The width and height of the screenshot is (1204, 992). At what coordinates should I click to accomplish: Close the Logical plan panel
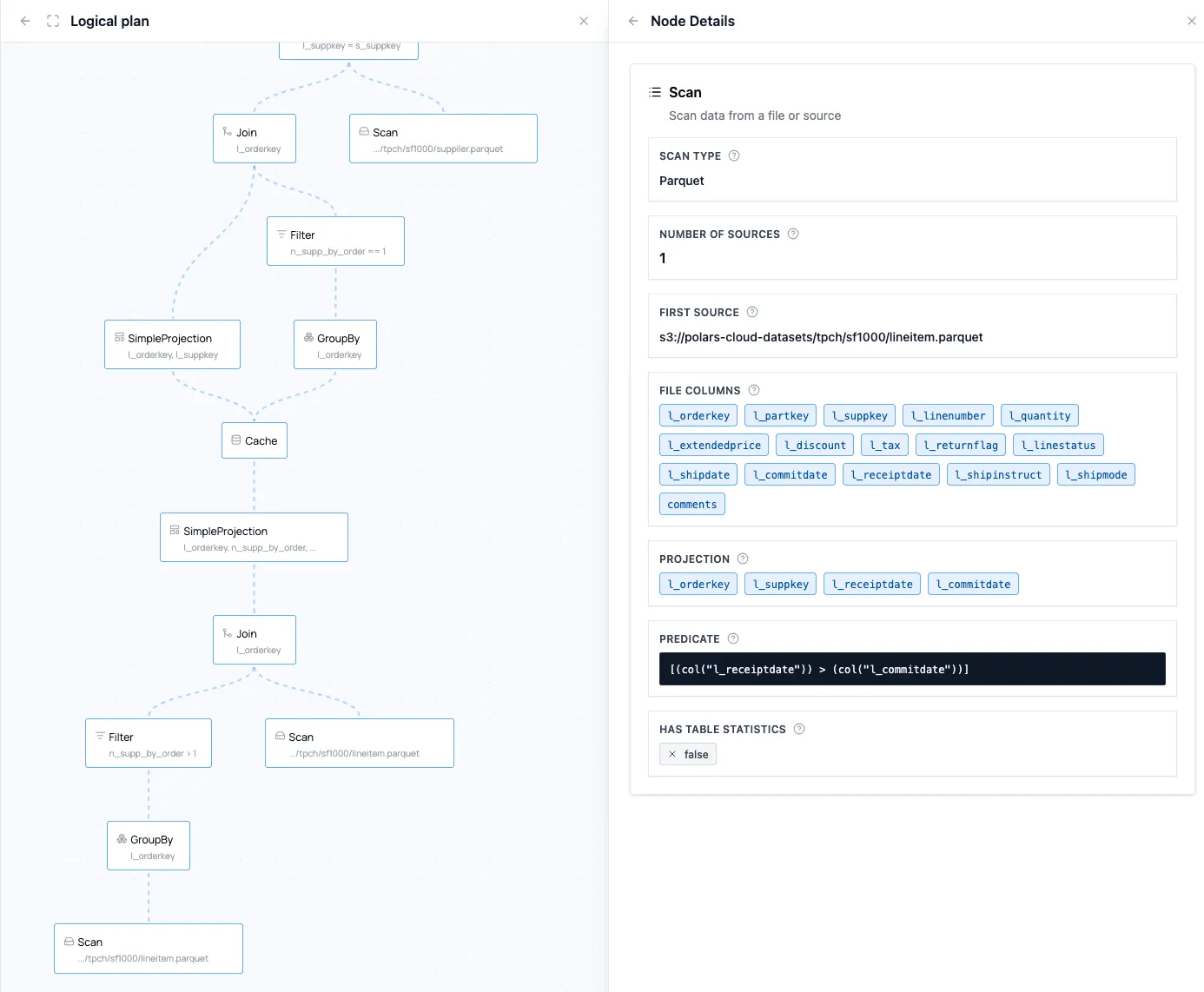(584, 21)
